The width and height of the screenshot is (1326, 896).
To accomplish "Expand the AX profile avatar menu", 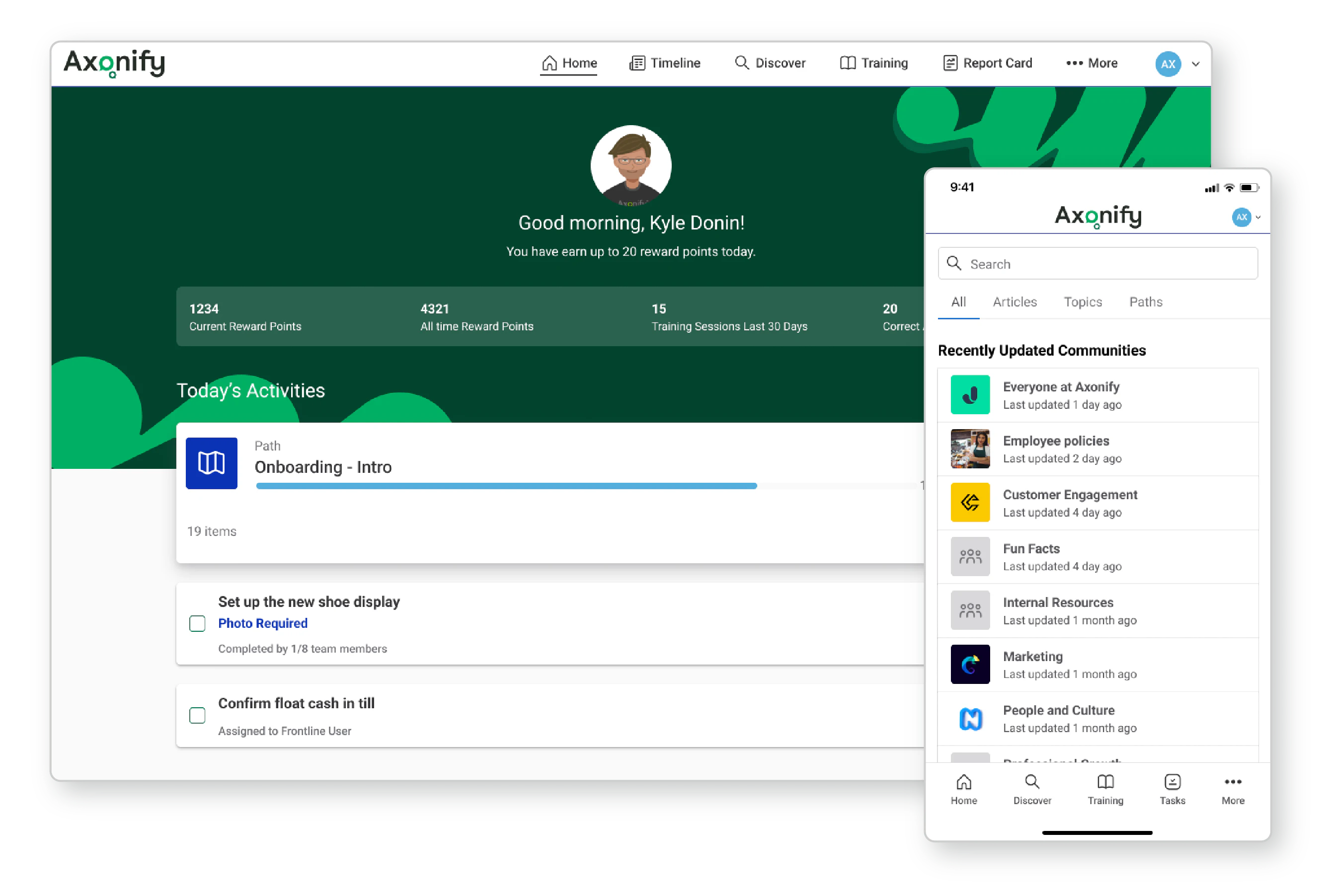I will coord(1168,64).
